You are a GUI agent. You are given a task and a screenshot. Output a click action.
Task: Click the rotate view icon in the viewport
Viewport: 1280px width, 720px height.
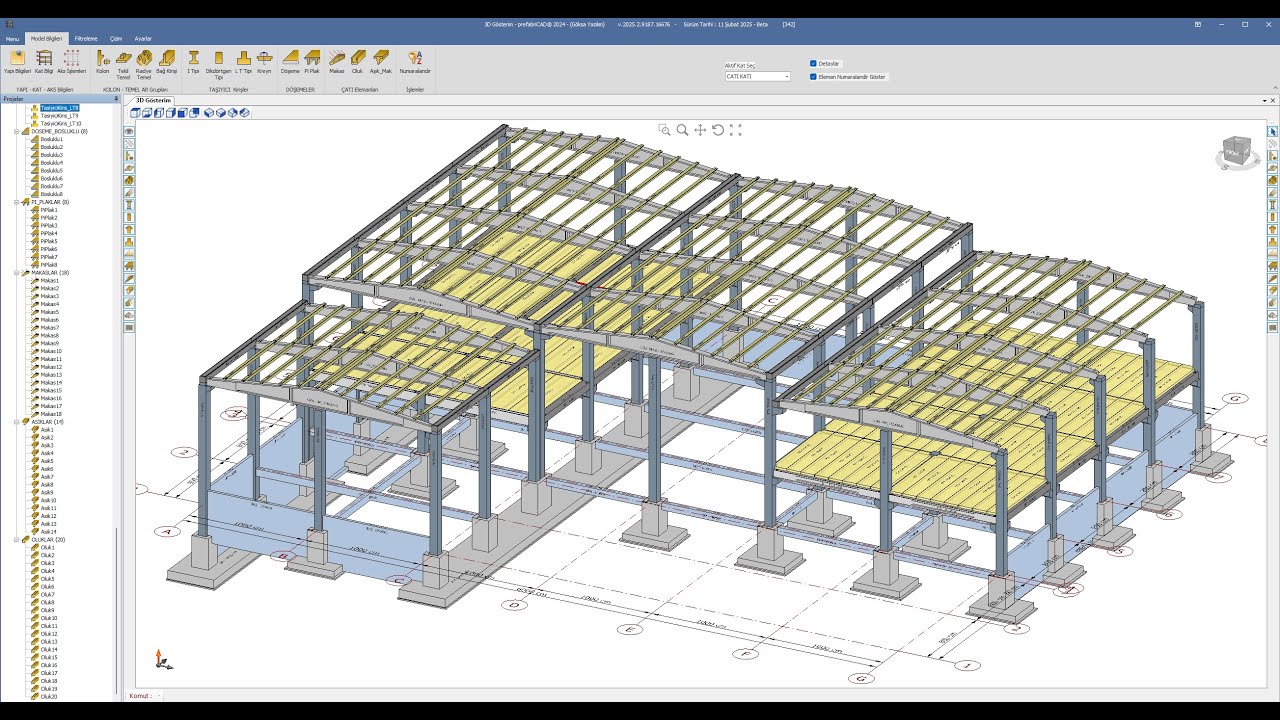pyautogui.click(x=718, y=130)
